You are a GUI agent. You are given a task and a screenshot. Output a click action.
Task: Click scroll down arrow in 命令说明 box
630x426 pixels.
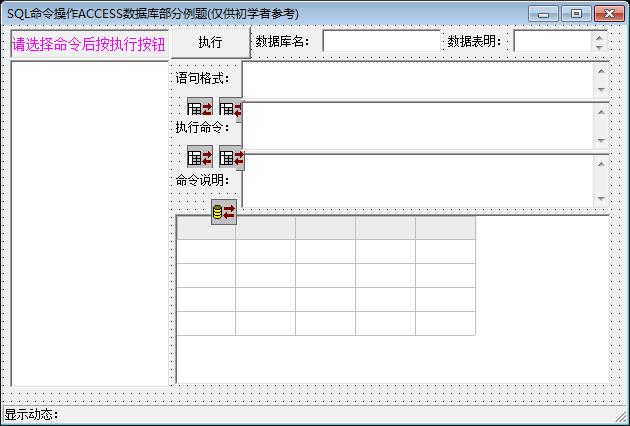(x=601, y=199)
